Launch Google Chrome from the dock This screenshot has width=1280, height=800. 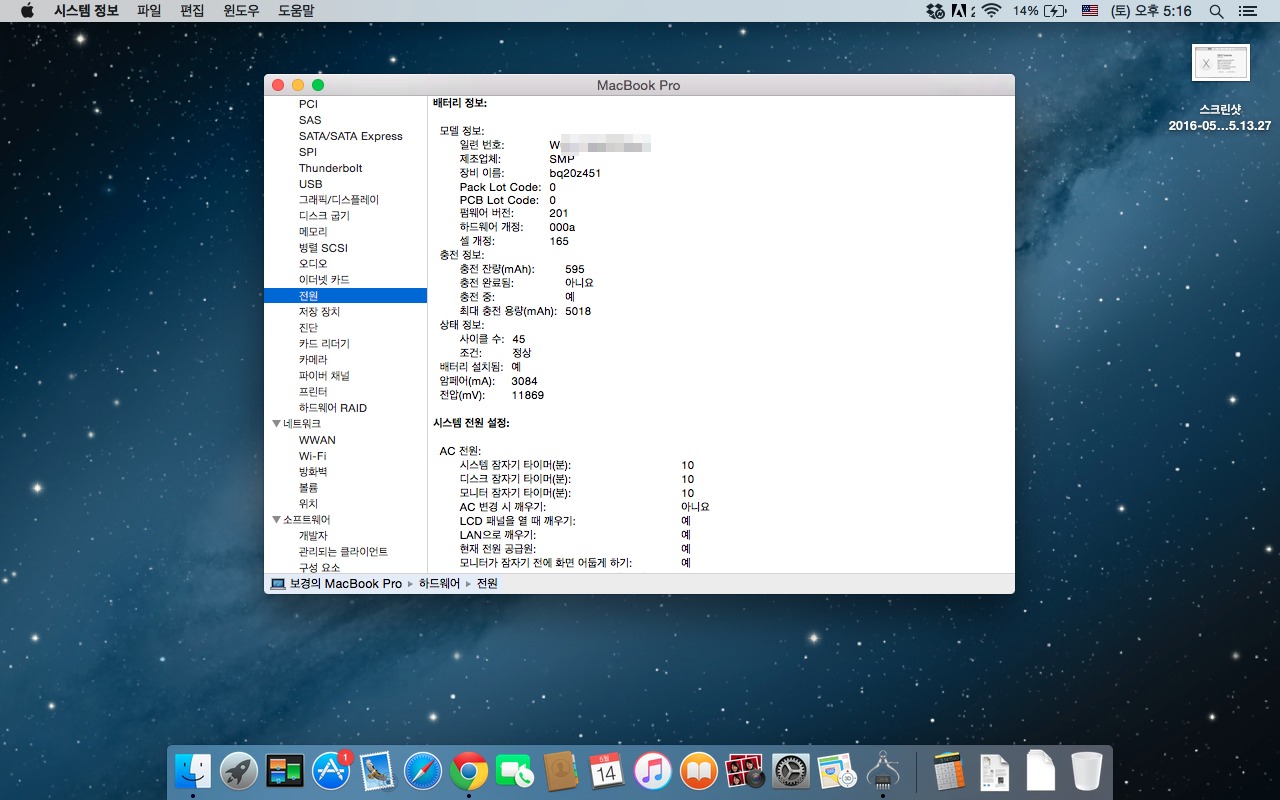pos(469,771)
